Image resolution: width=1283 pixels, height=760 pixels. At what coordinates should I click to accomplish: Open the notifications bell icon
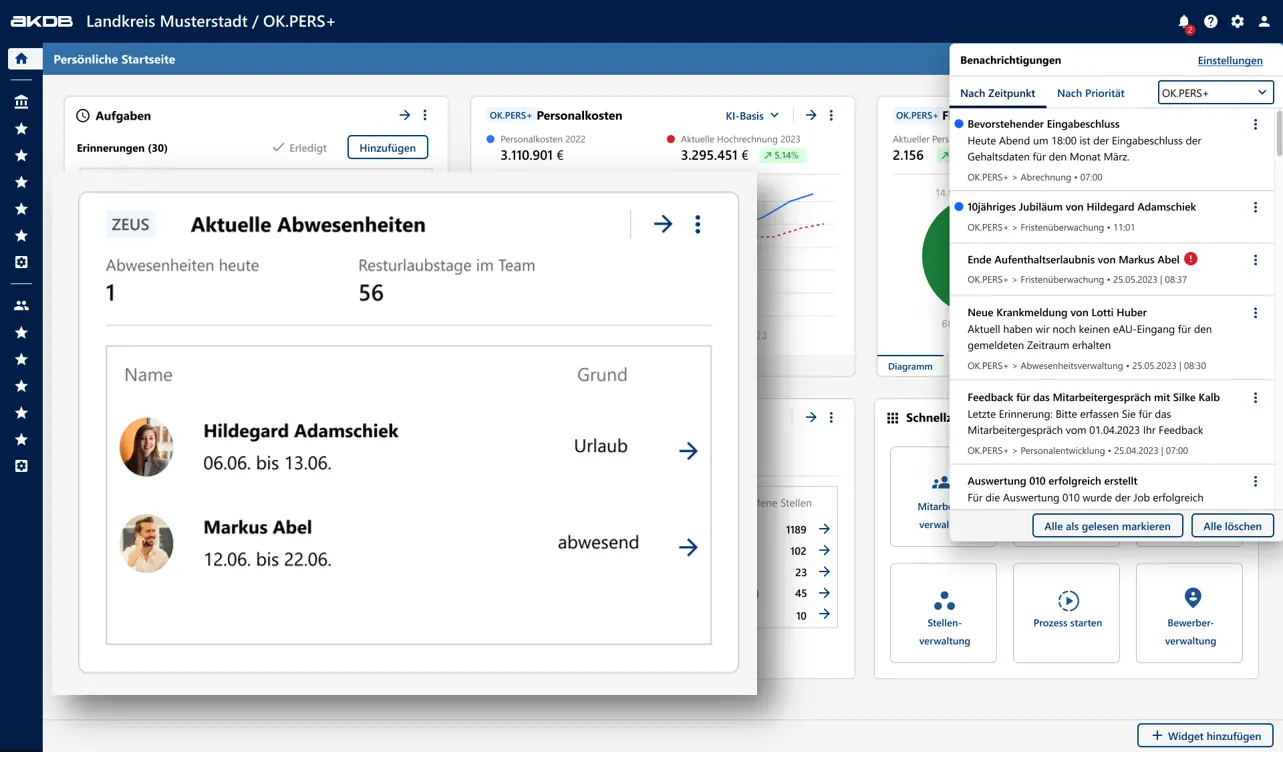point(1184,21)
